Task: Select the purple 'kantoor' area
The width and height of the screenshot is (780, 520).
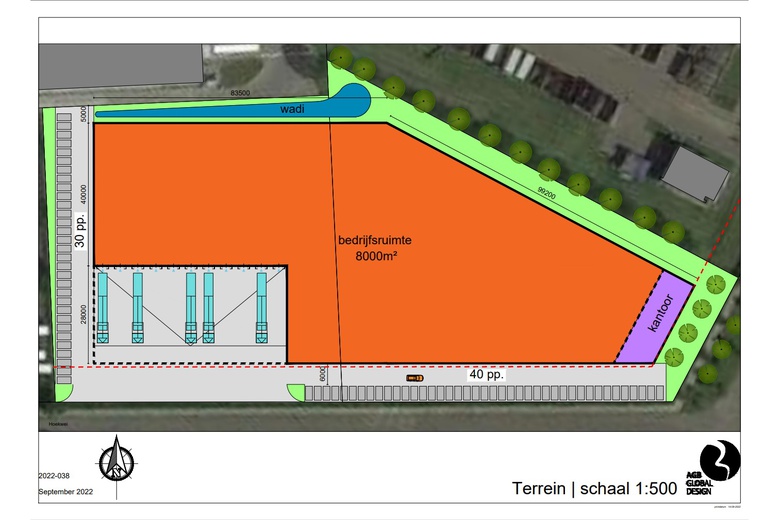Action: click(x=657, y=316)
